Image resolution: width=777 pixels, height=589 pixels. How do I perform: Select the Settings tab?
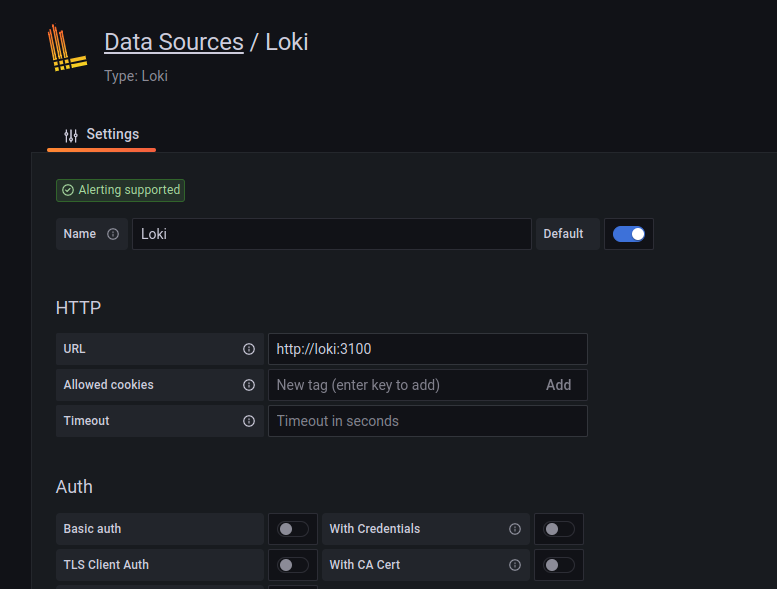coord(102,134)
